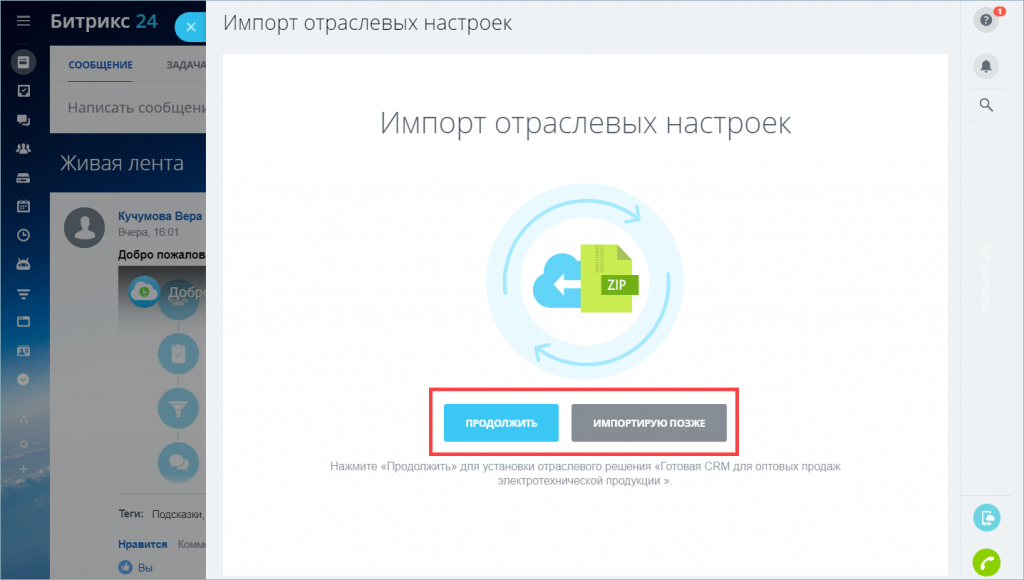Open the calendar icon in left sidebar
Screen dimensions: 1024x580
(24, 207)
